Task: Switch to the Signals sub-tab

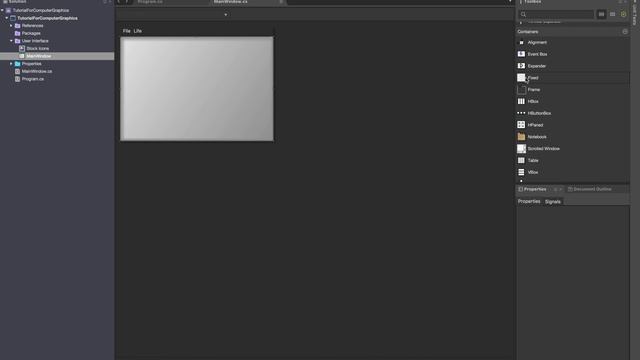Action: [x=553, y=202]
